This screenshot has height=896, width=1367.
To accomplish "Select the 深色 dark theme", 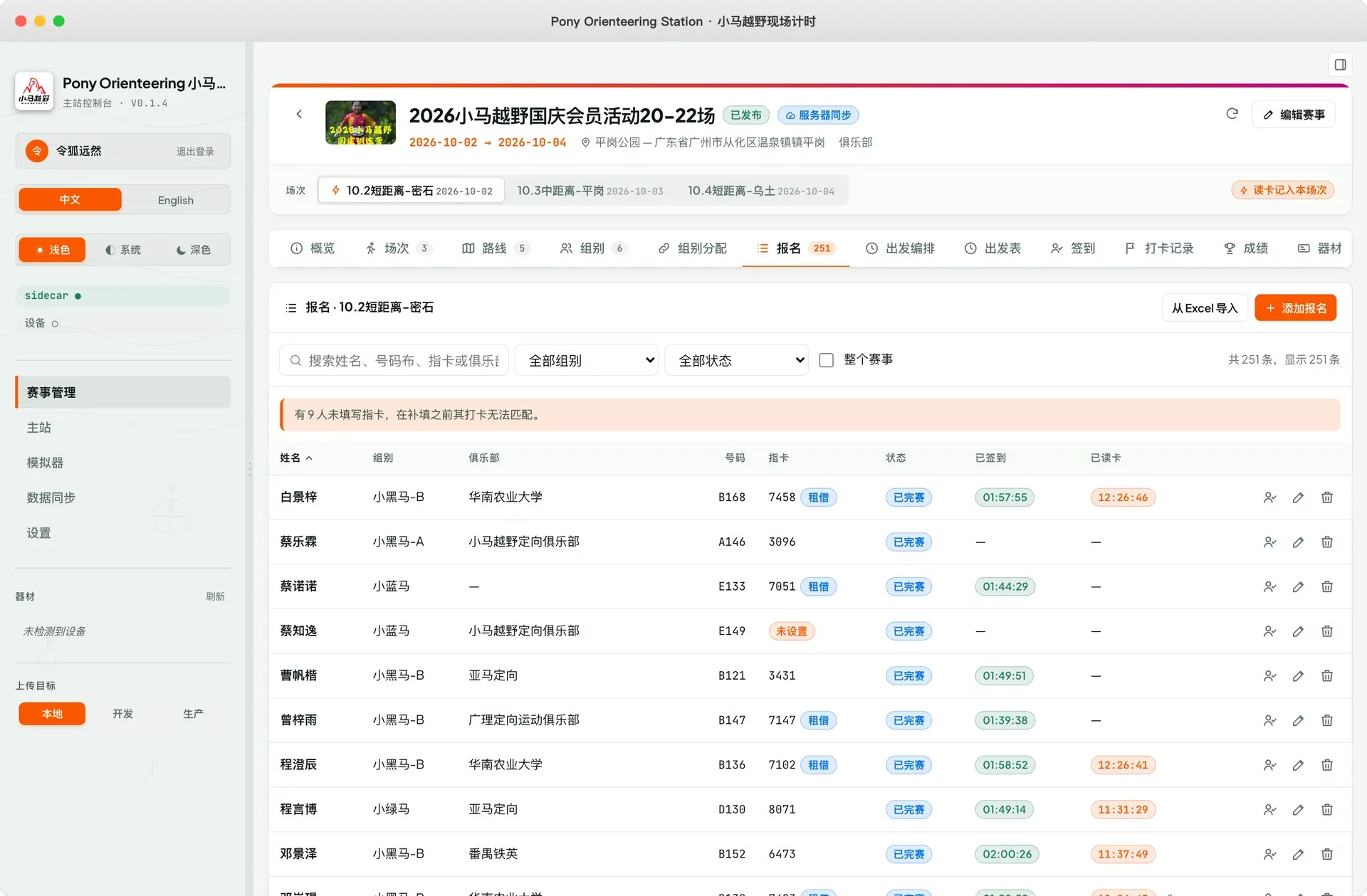I will point(194,250).
